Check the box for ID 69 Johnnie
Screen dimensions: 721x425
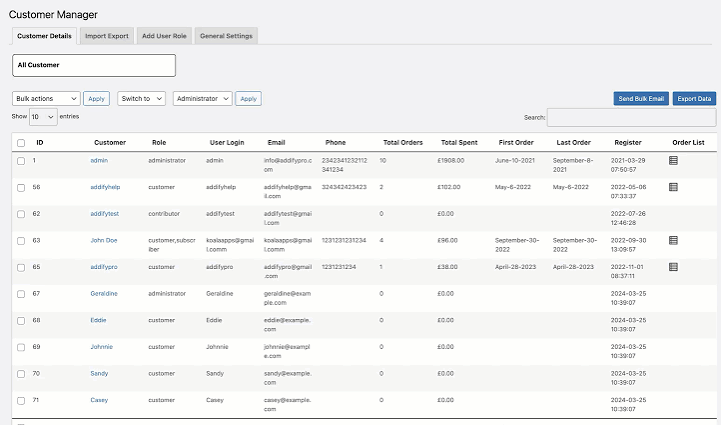pos(21,347)
